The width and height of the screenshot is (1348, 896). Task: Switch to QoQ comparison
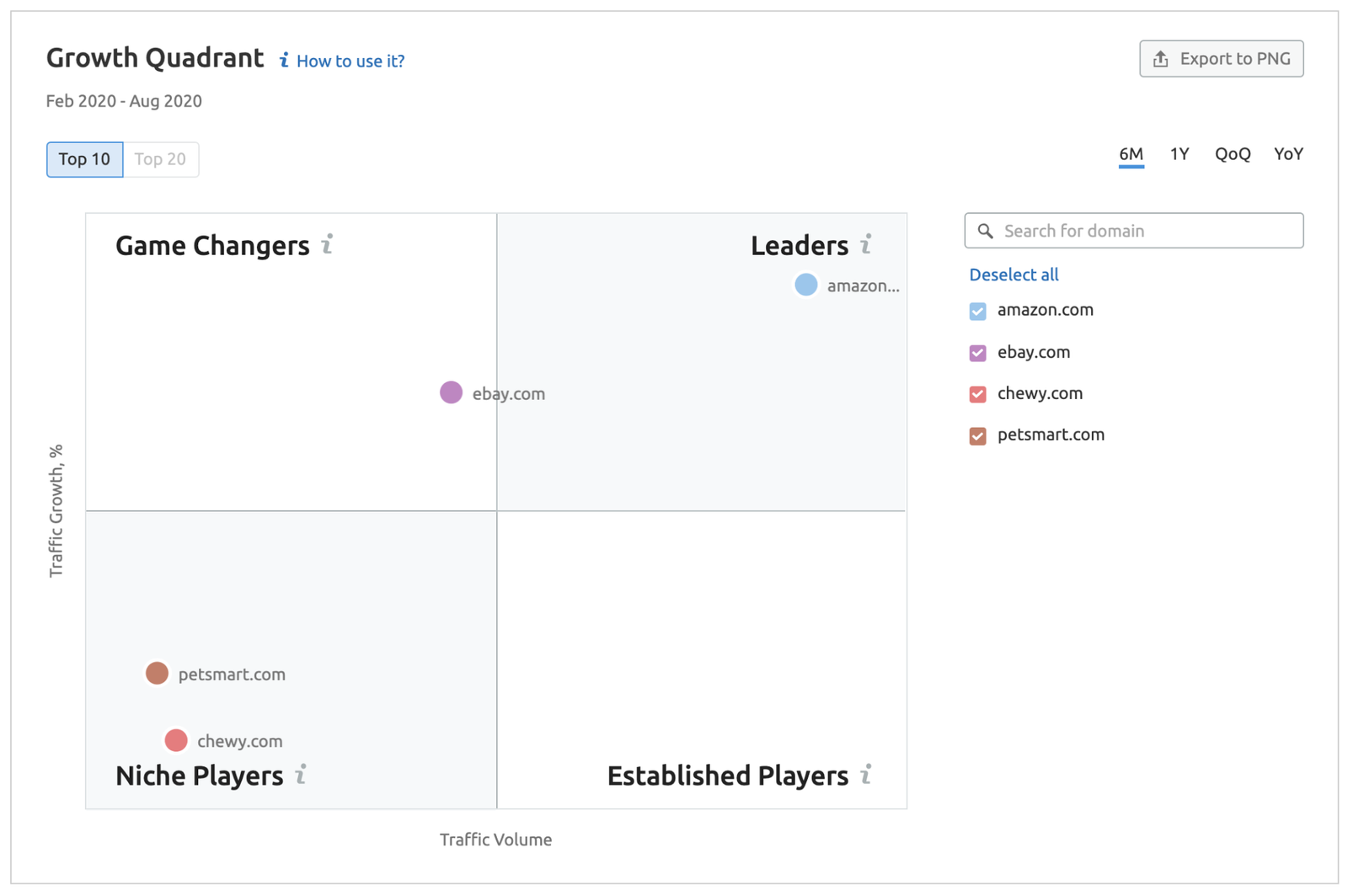coord(1232,154)
